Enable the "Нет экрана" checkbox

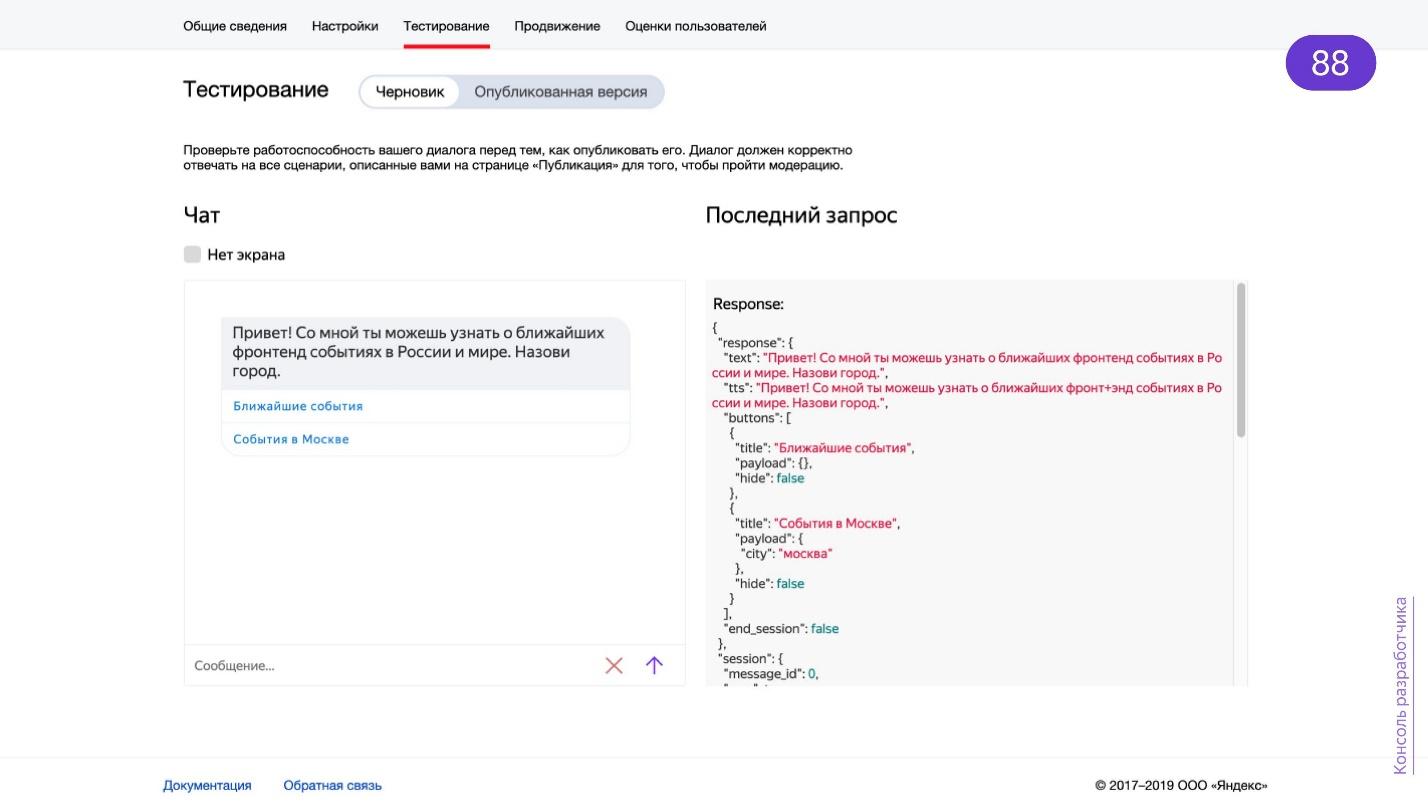click(192, 254)
